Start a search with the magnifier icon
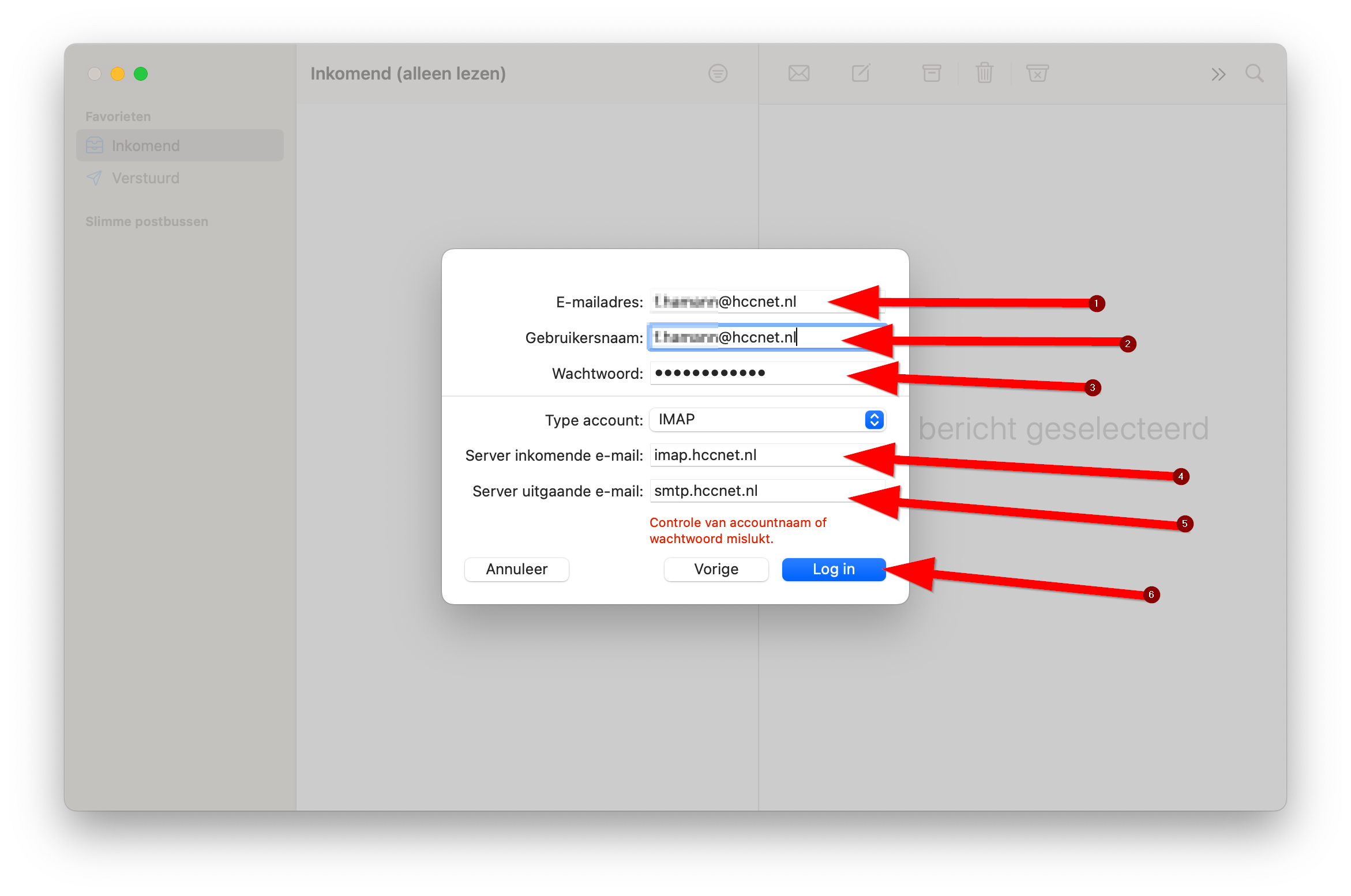The height and width of the screenshot is (896, 1351). tap(1254, 73)
